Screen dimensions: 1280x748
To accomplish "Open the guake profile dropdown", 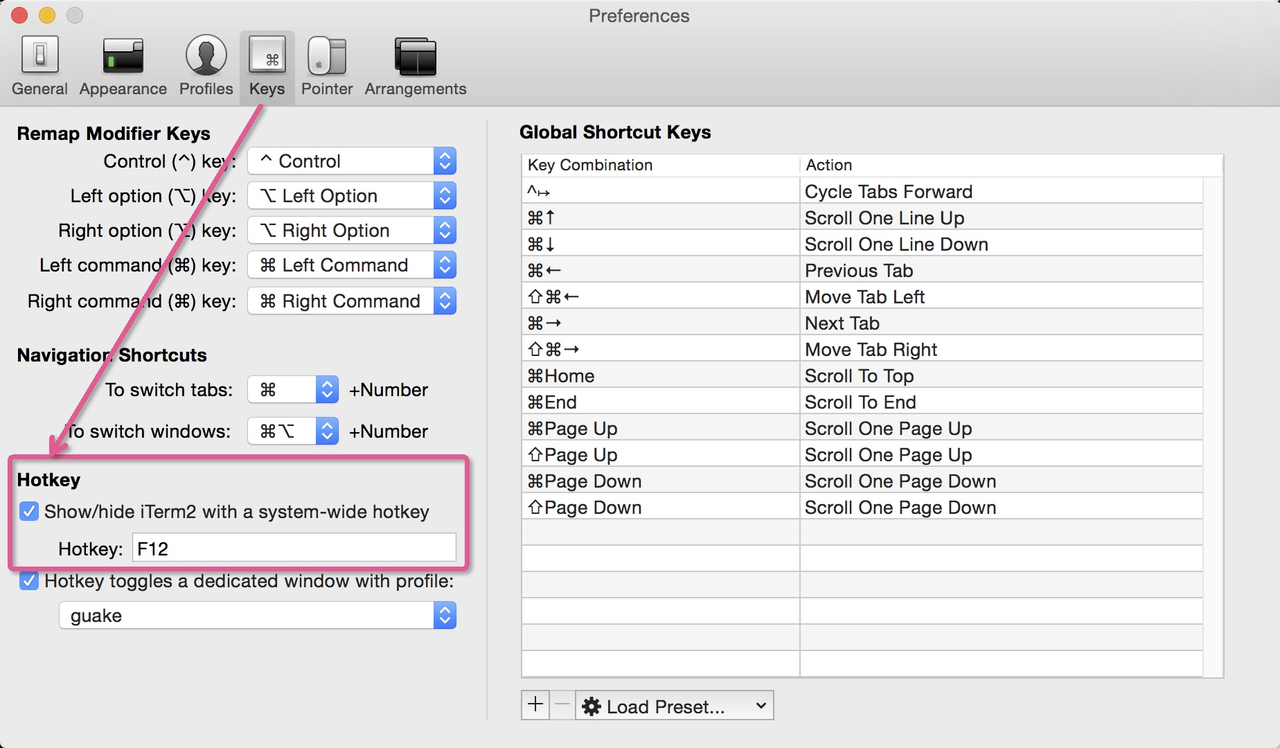I will click(x=257, y=615).
